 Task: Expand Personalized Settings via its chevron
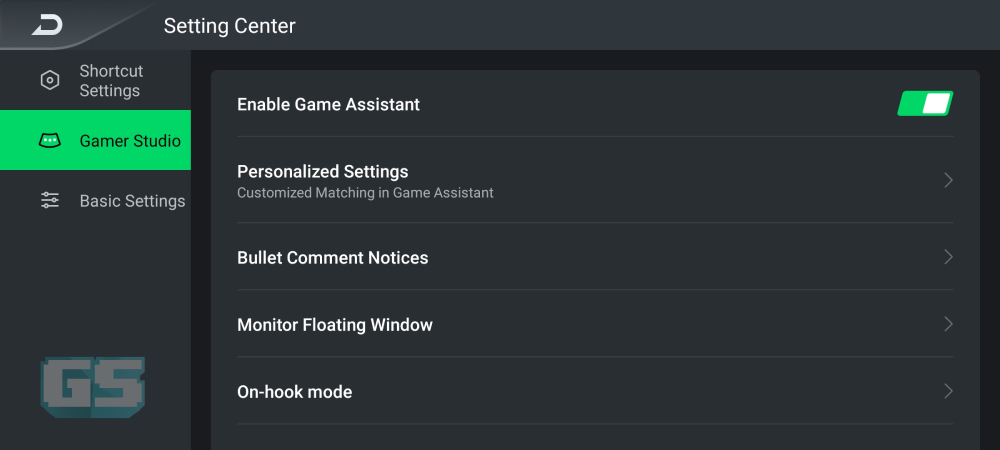[948, 180]
